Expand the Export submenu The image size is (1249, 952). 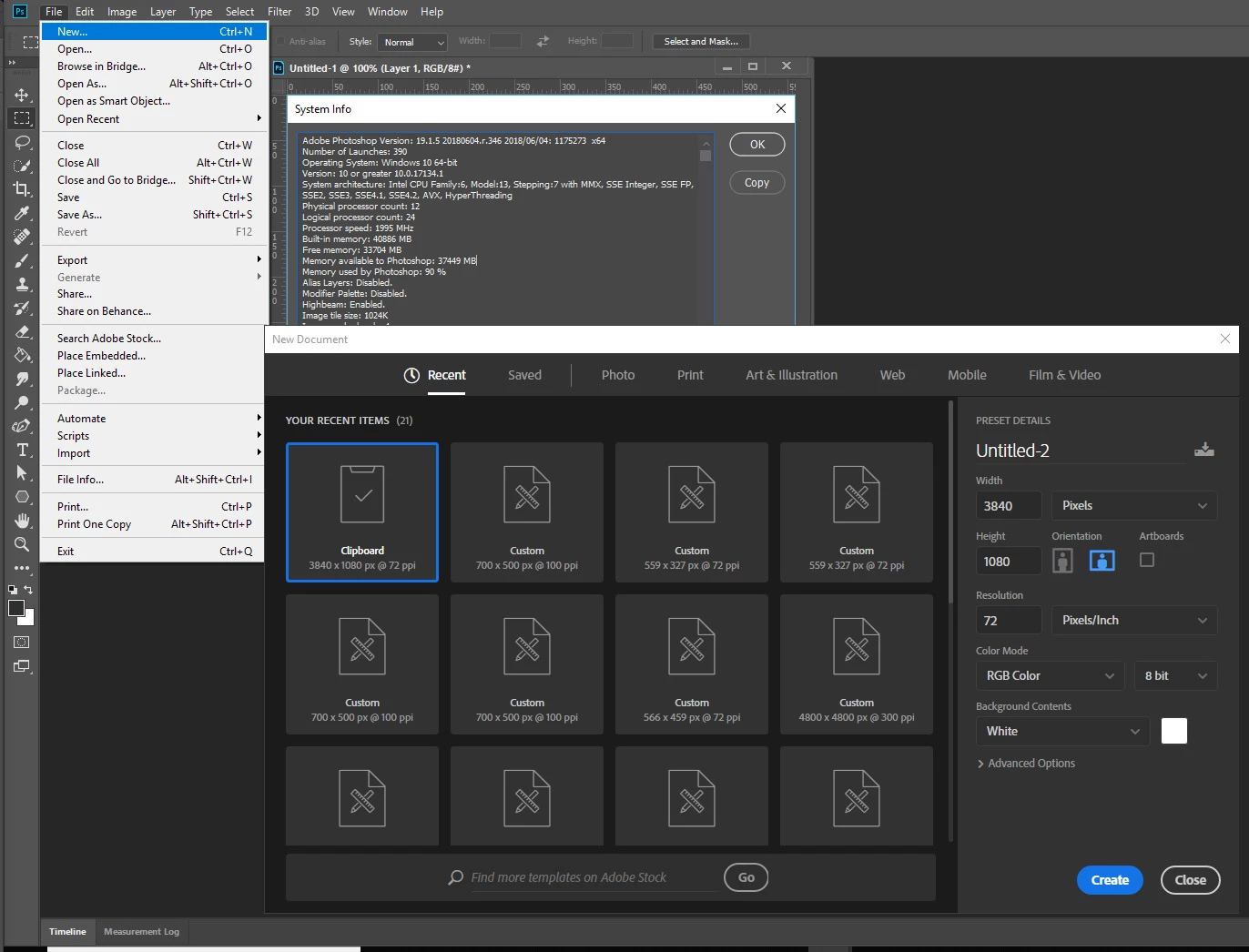coord(154,259)
